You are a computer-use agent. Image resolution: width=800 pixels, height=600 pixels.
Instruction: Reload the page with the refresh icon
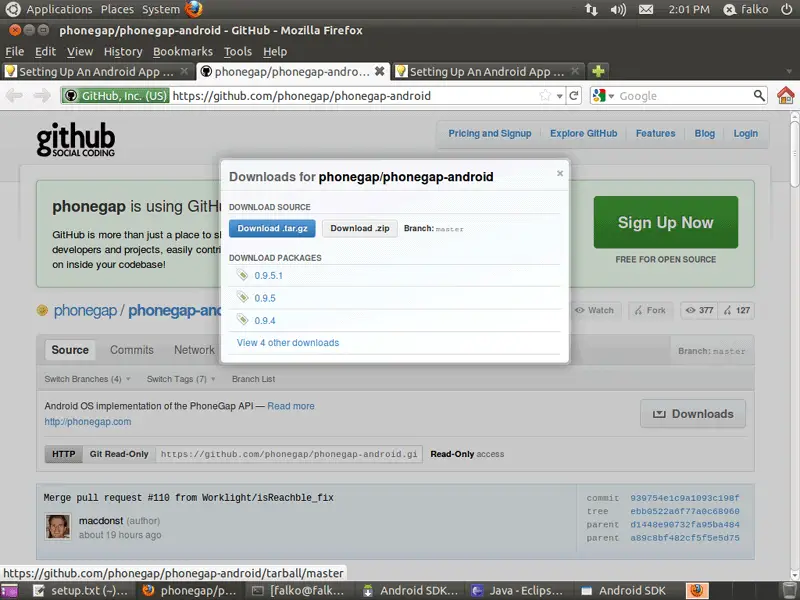click(574, 95)
